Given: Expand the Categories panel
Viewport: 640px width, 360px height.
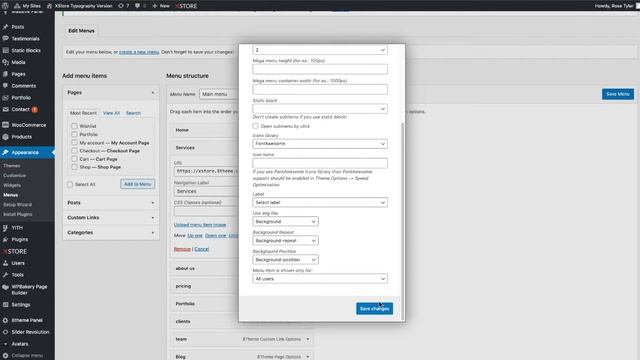Looking at the screenshot, I should [111, 233].
